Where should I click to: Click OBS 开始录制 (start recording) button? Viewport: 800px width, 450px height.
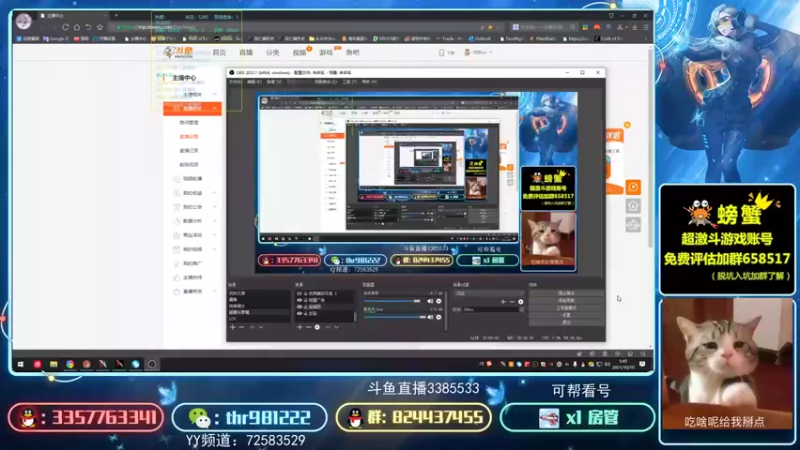566,301
